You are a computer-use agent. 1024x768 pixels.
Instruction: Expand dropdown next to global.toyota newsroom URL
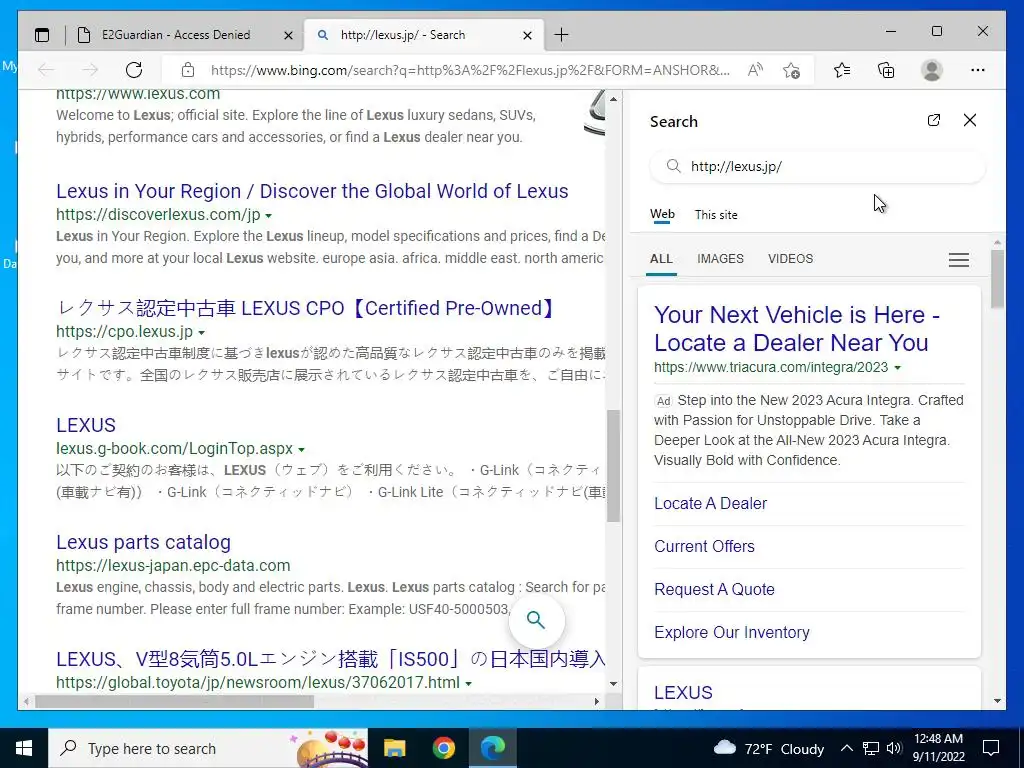click(468, 684)
